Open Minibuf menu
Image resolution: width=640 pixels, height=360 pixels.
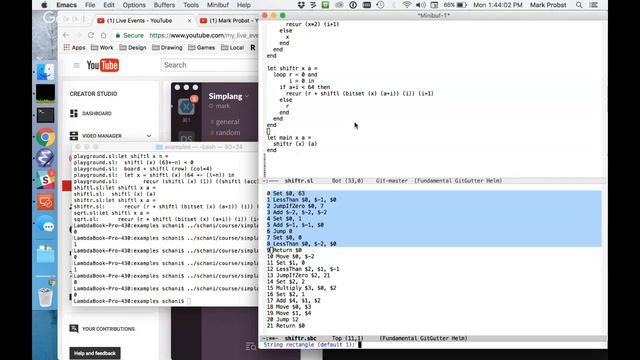coord(218,5)
